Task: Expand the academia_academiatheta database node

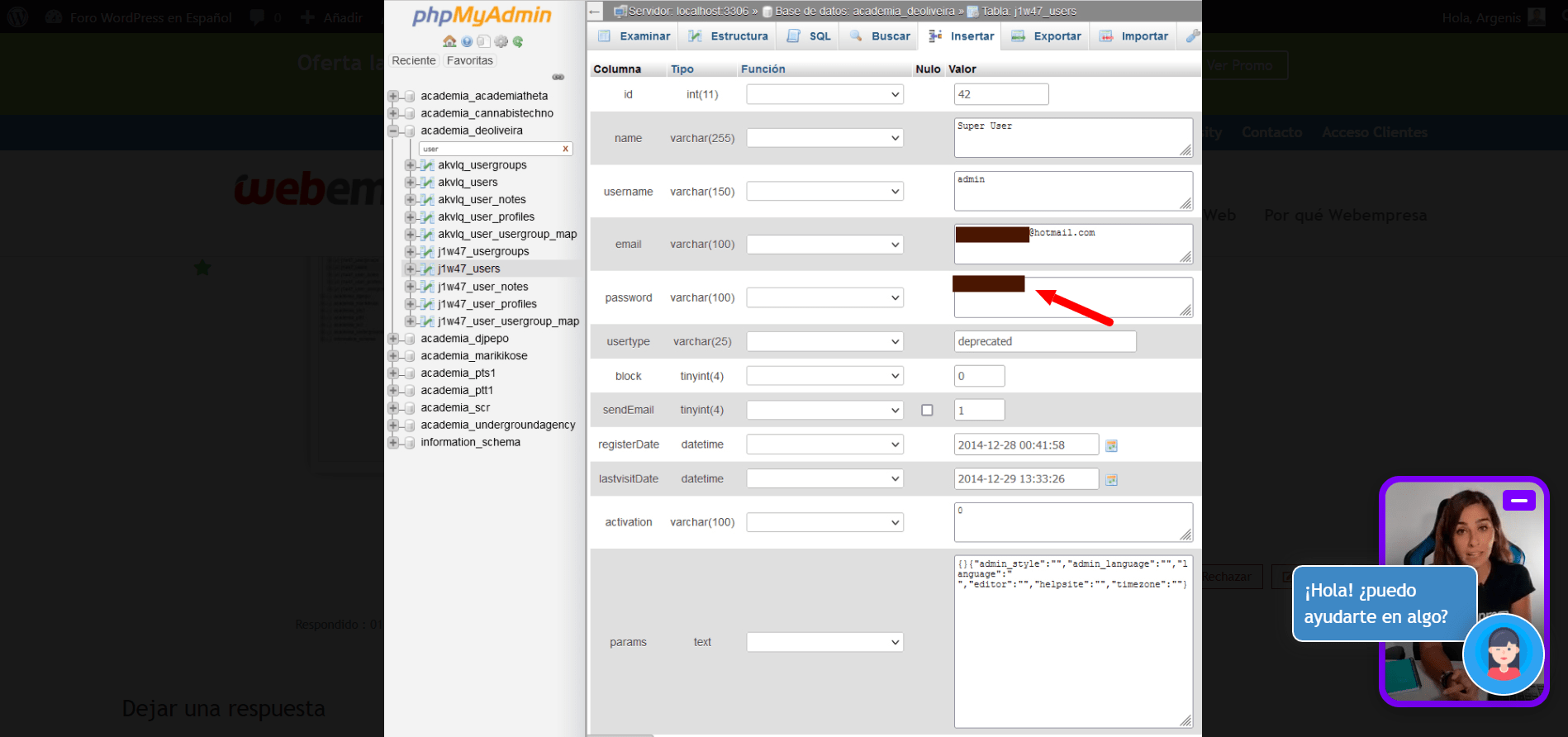Action: [393, 96]
